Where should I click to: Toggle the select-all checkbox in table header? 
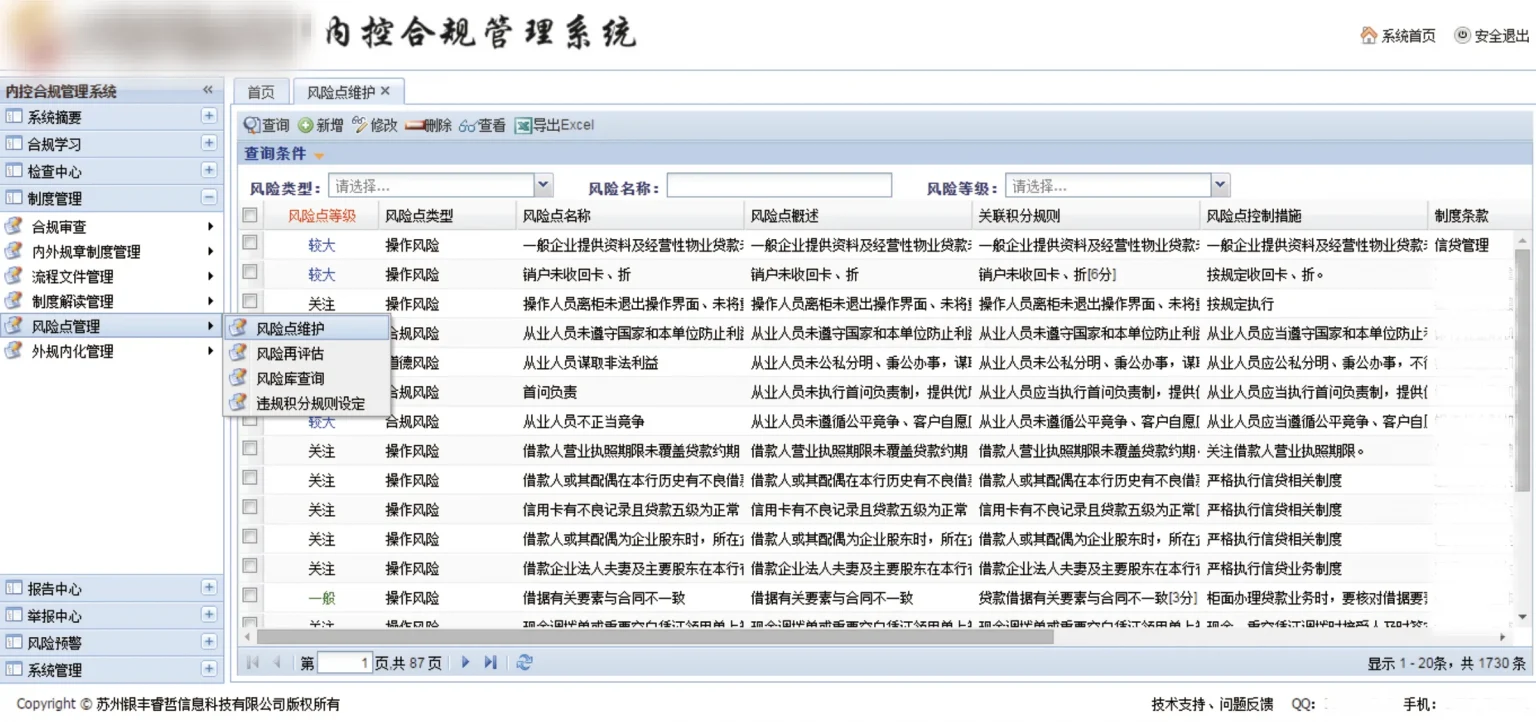click(250, 215)
